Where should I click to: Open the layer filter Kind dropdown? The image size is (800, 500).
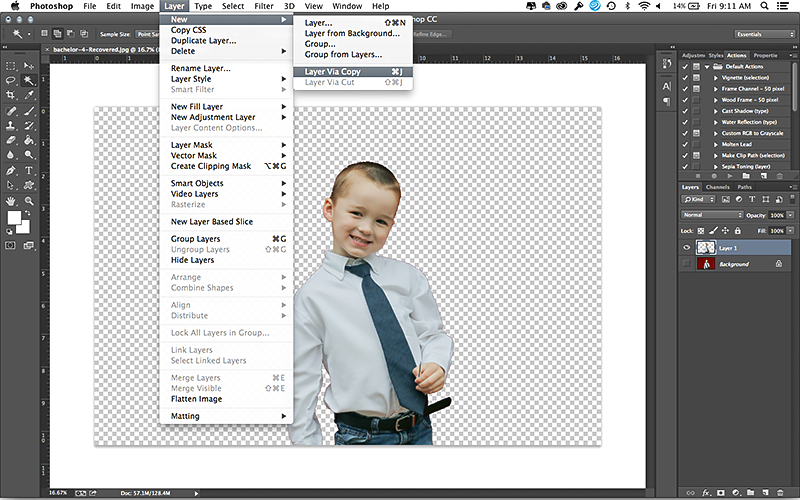tap(698, 199)
